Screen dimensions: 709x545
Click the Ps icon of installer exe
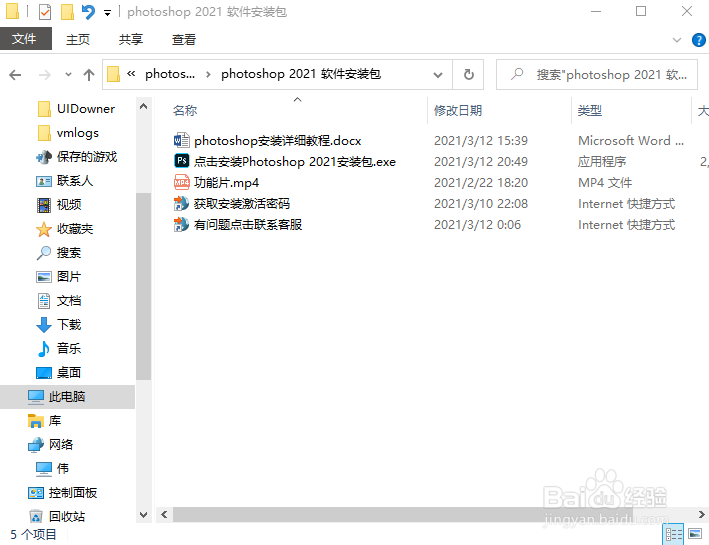[x=181, y=161]
